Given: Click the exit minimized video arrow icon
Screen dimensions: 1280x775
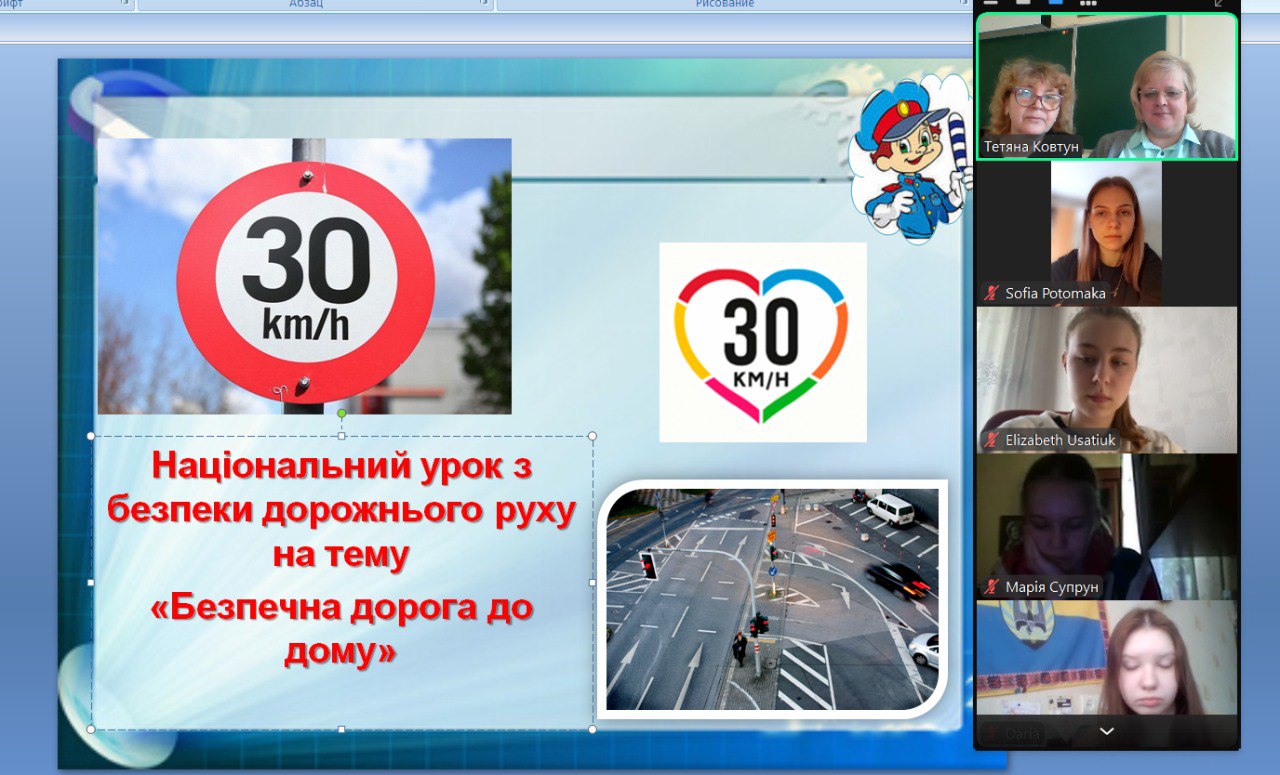Looking at the screenshot, I should (x=1219, y=3).
